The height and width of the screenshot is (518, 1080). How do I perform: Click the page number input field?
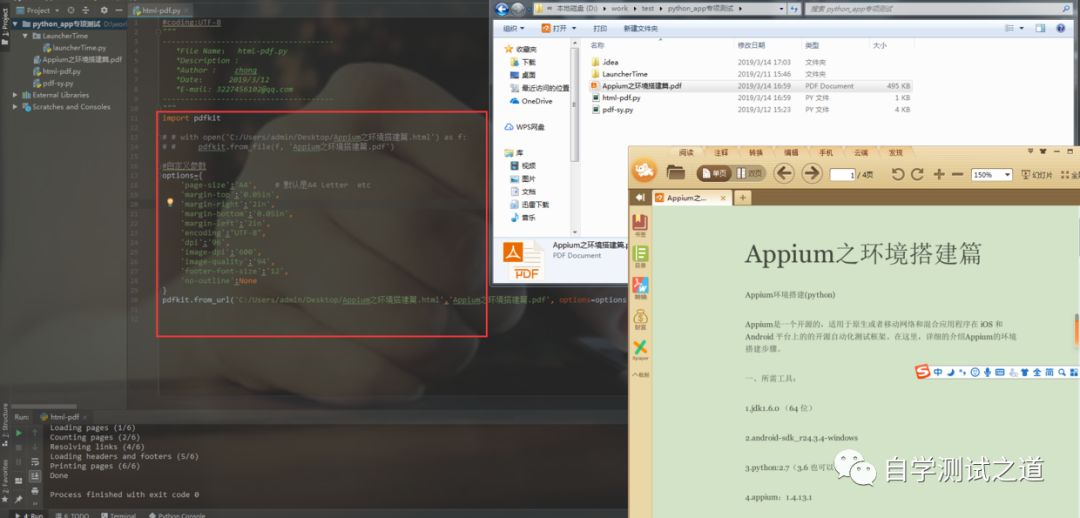(x=842, y=174)
